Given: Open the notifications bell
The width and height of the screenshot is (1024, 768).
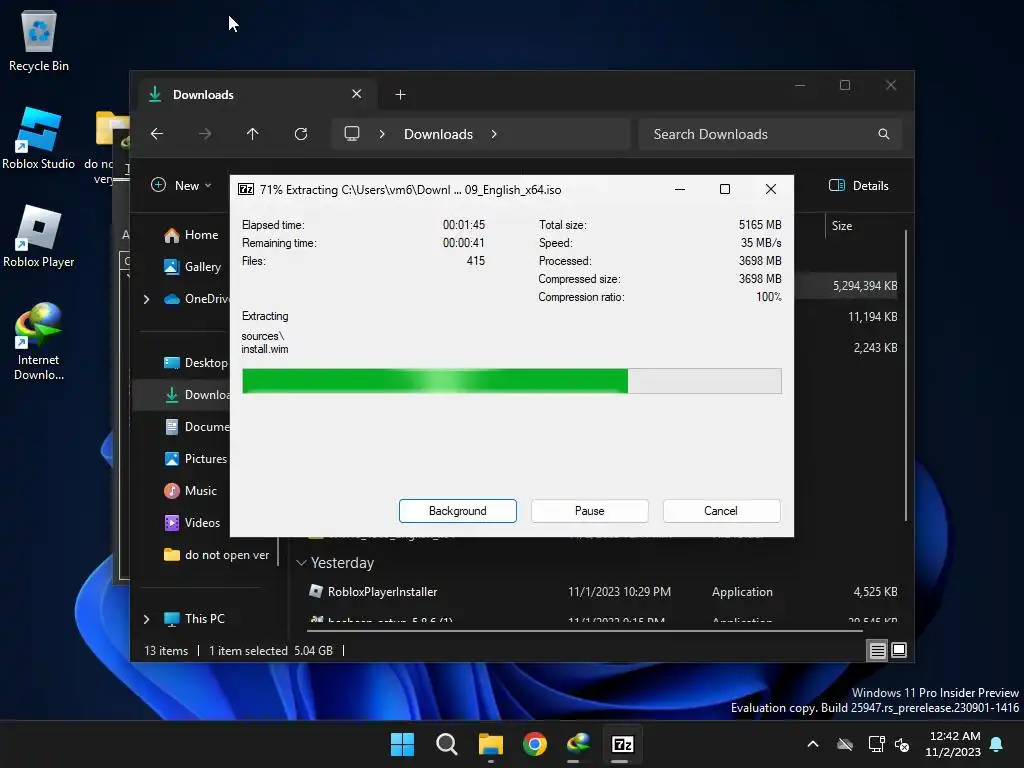Looking at the screenshot, I should tap(997, 744).
